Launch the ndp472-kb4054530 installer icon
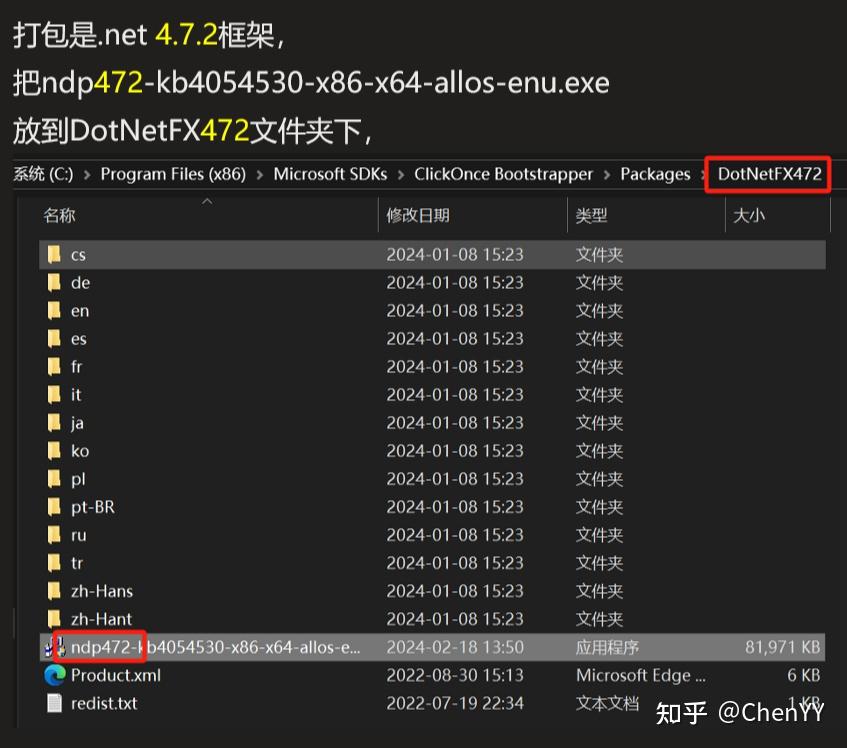The width and height of the screenshot is (847, 748). 49,647
